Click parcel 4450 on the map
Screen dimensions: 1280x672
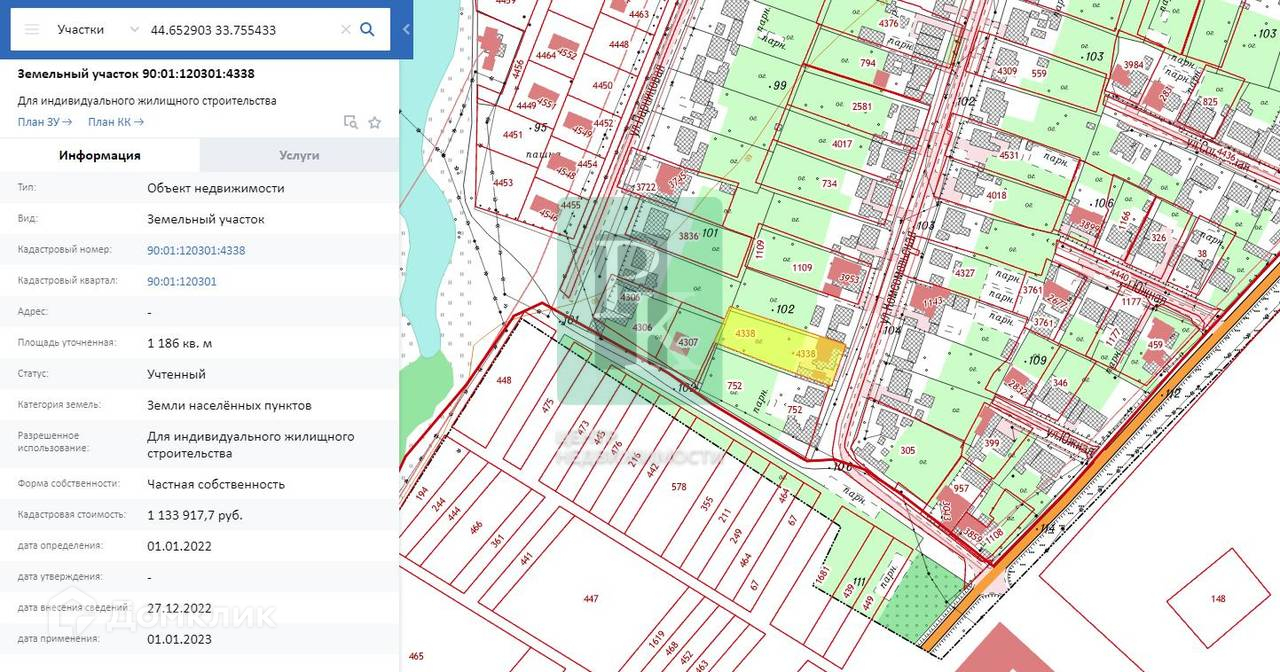click(602, 86)
